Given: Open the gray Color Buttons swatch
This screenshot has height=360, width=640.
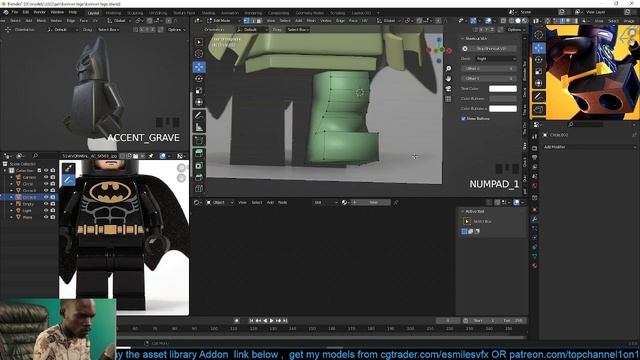Looking at the screenshot, I should click(x=503, y=99).
